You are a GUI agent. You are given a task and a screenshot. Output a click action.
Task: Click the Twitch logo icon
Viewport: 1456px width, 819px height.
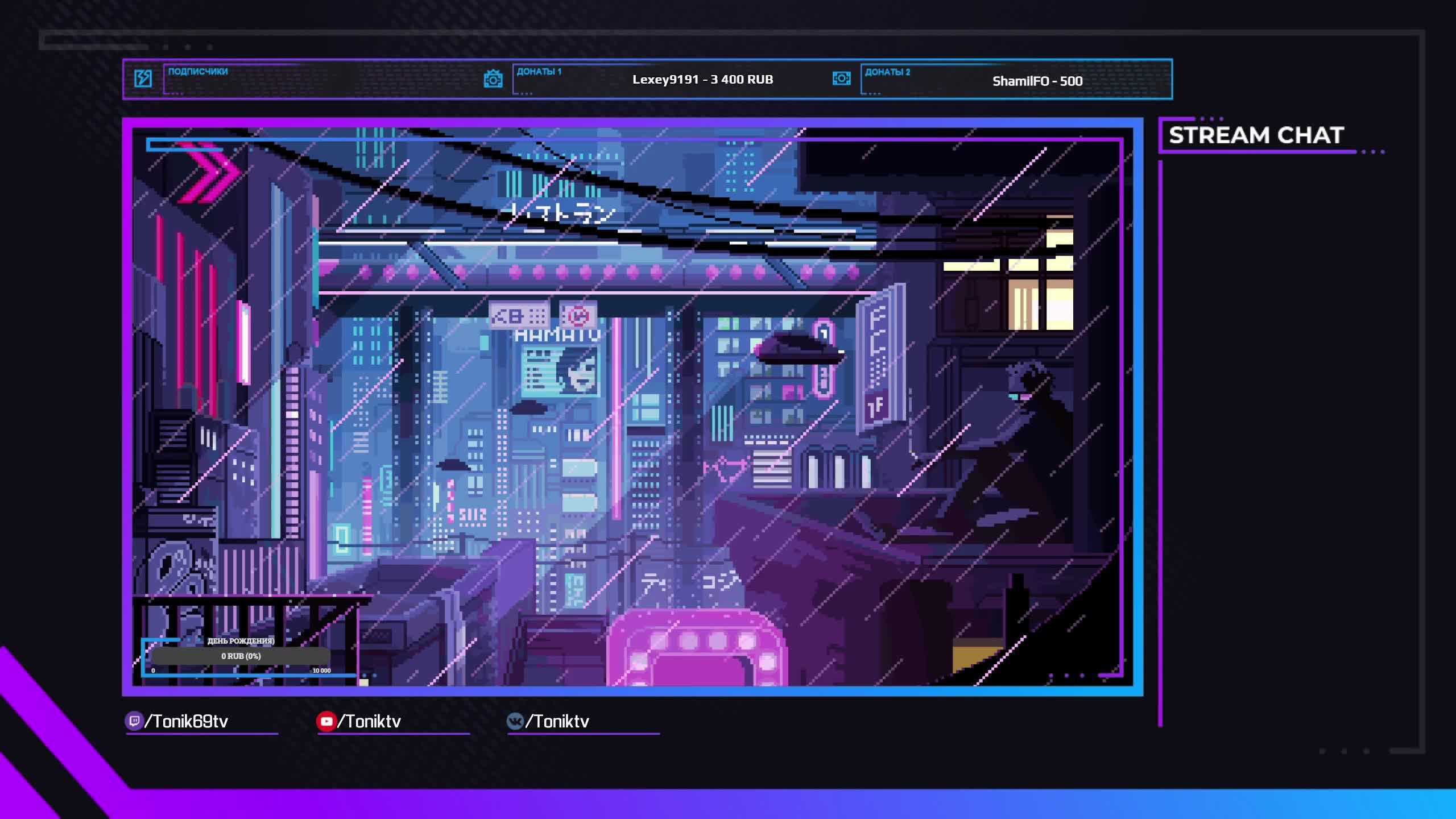pos(134,721)
